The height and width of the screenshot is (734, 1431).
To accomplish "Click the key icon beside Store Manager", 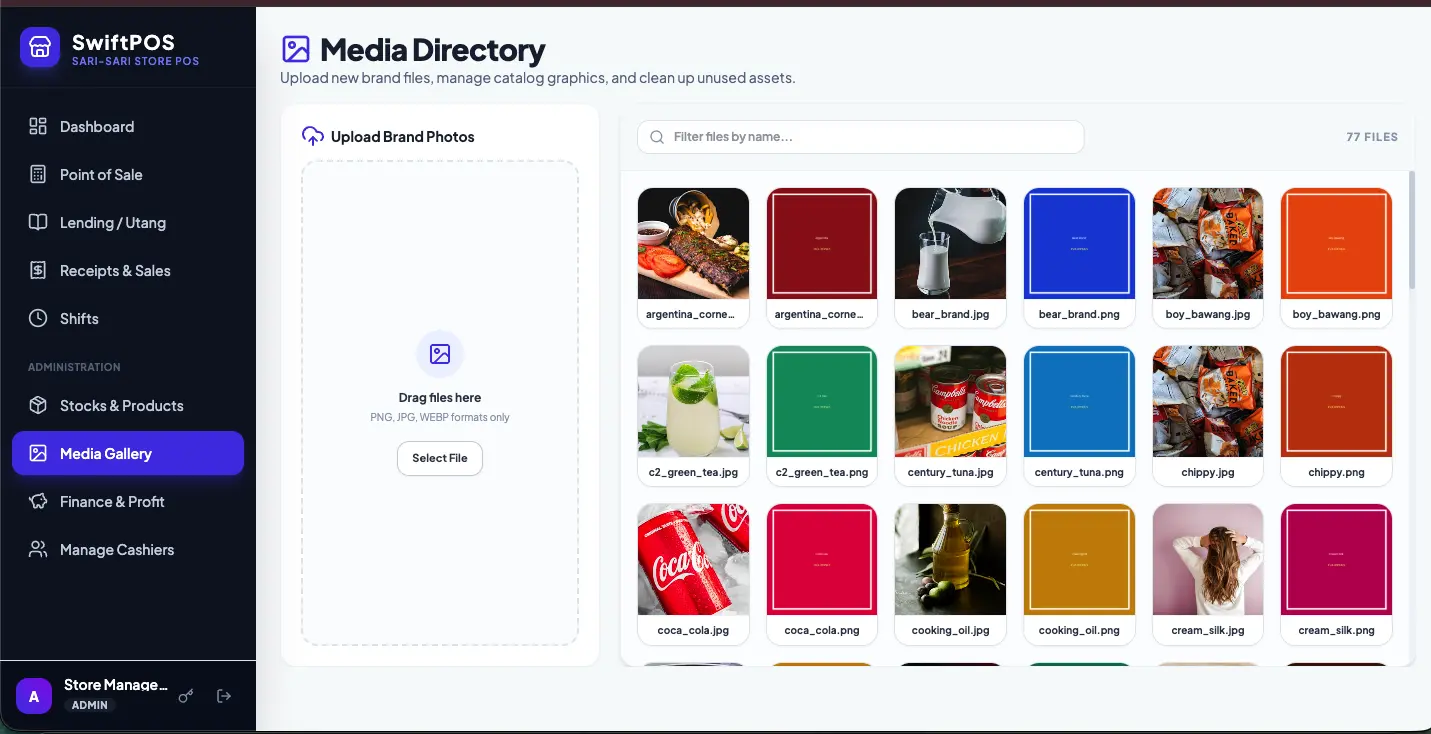I will coord(186,696).
